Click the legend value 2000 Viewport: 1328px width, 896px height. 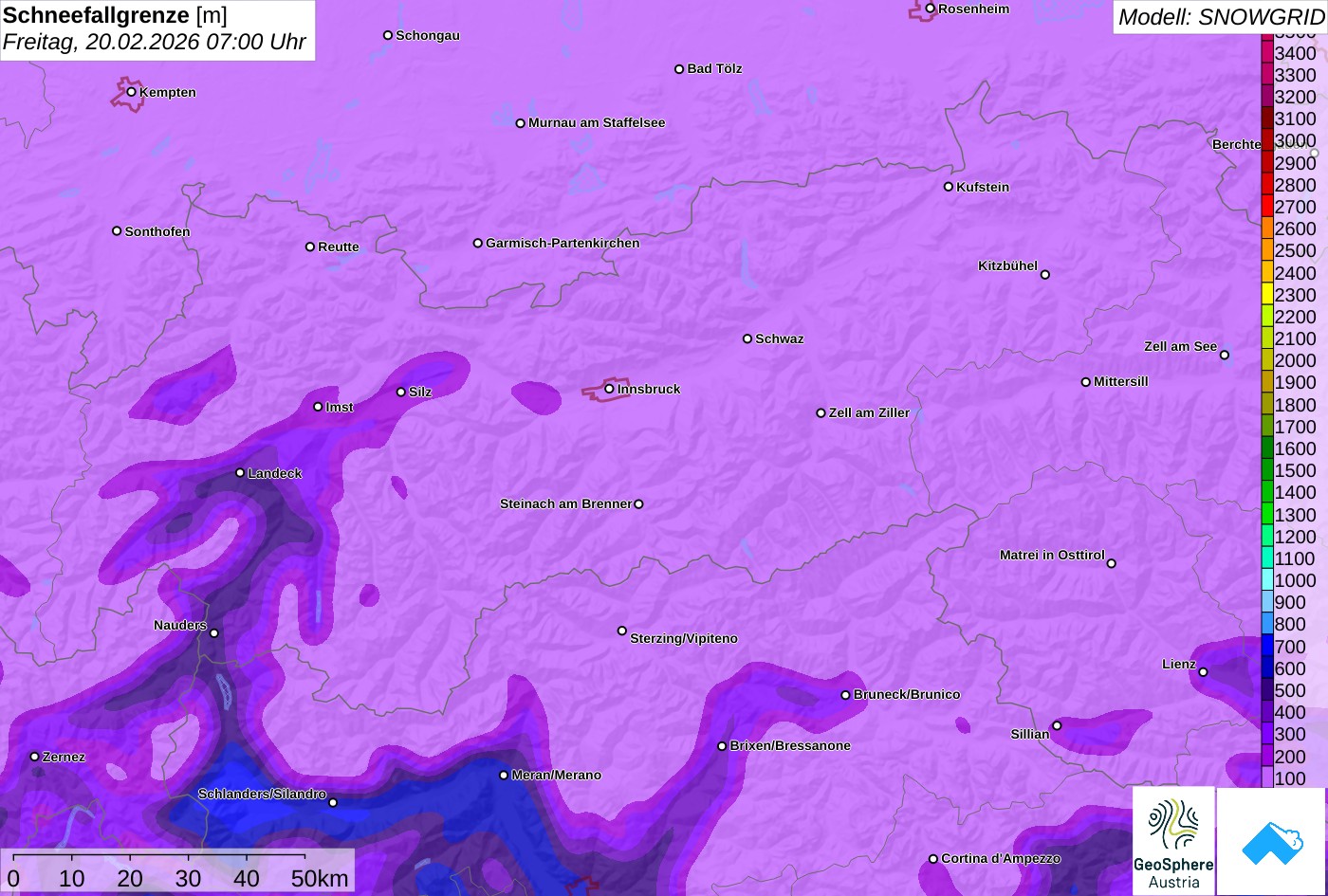(x=1296, y=360)
